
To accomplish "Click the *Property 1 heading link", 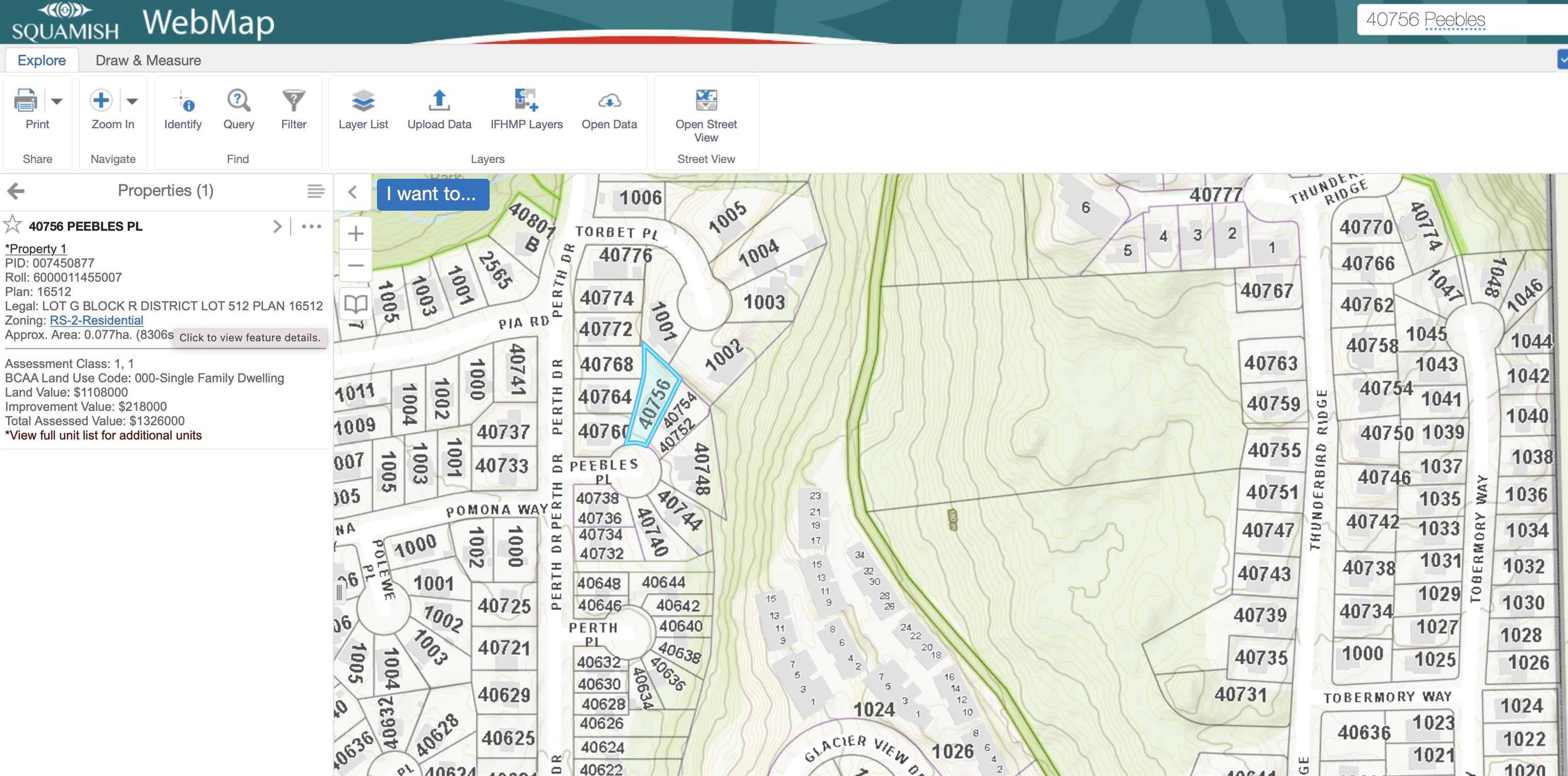I will [35, 248].
